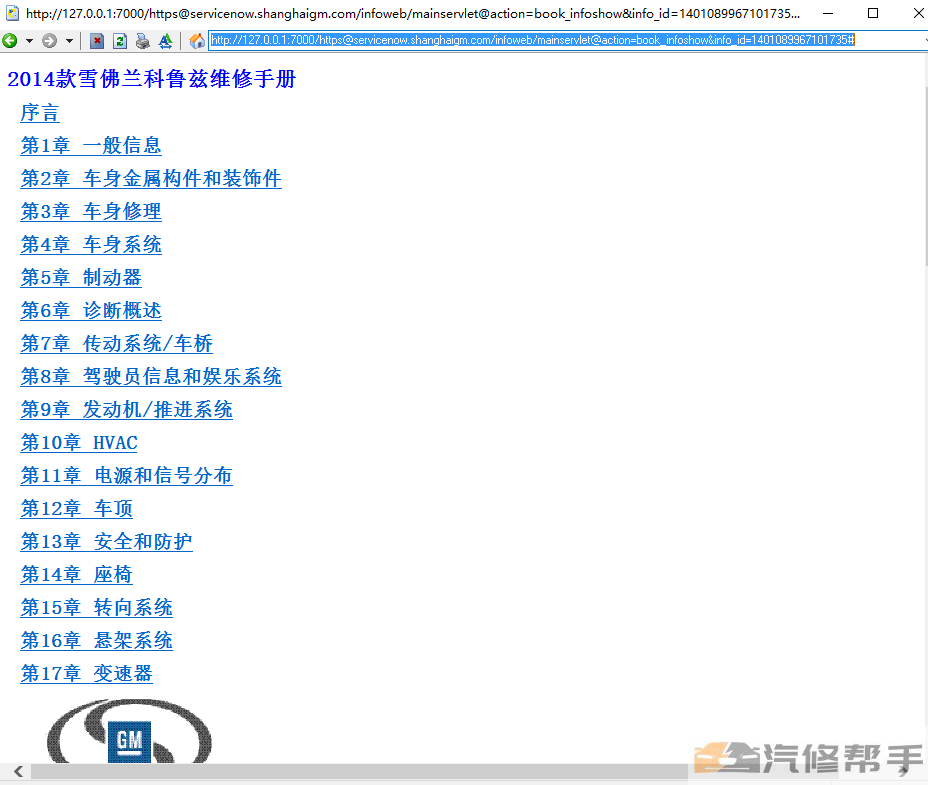Open the 序言 preface link
This screenshot has width=928, height=785.
click(x=40, y=112)
